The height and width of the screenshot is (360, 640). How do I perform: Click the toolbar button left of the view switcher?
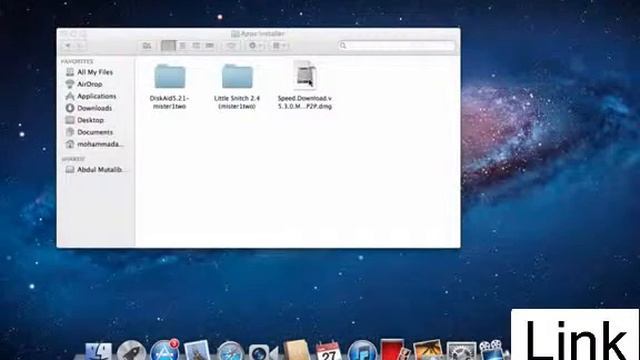147,46
